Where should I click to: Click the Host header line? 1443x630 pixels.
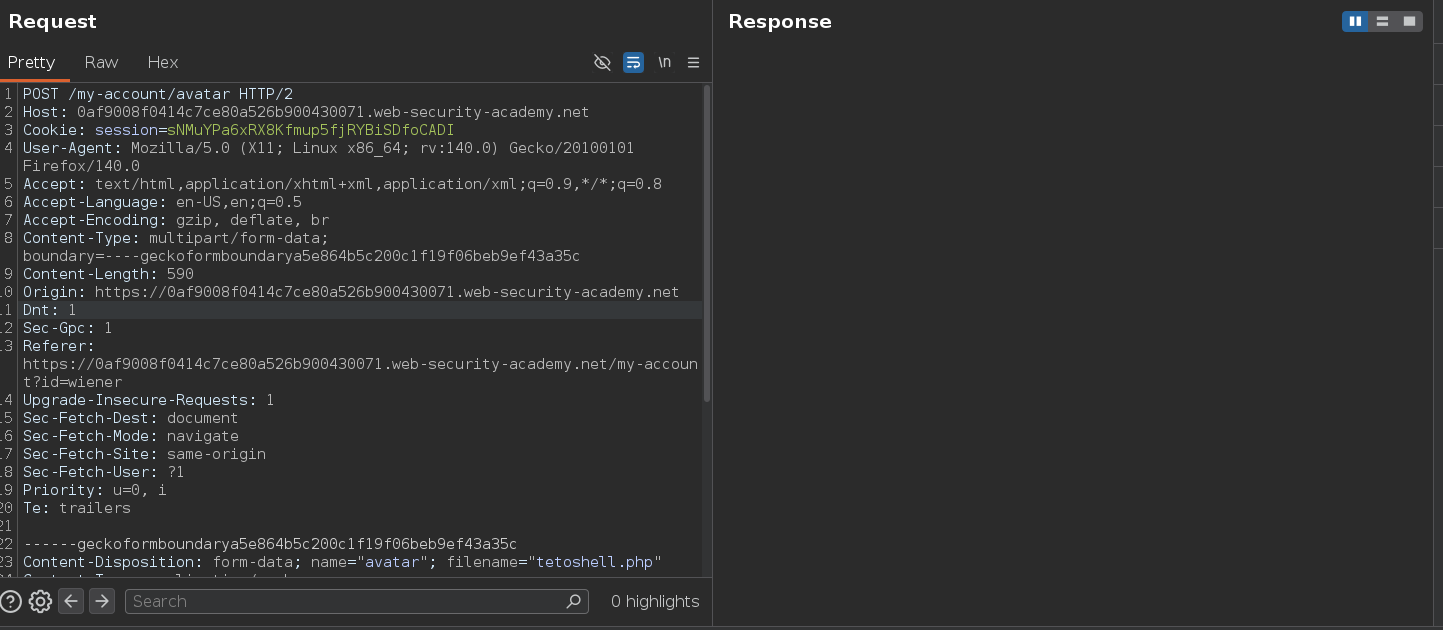click(306, 112)
